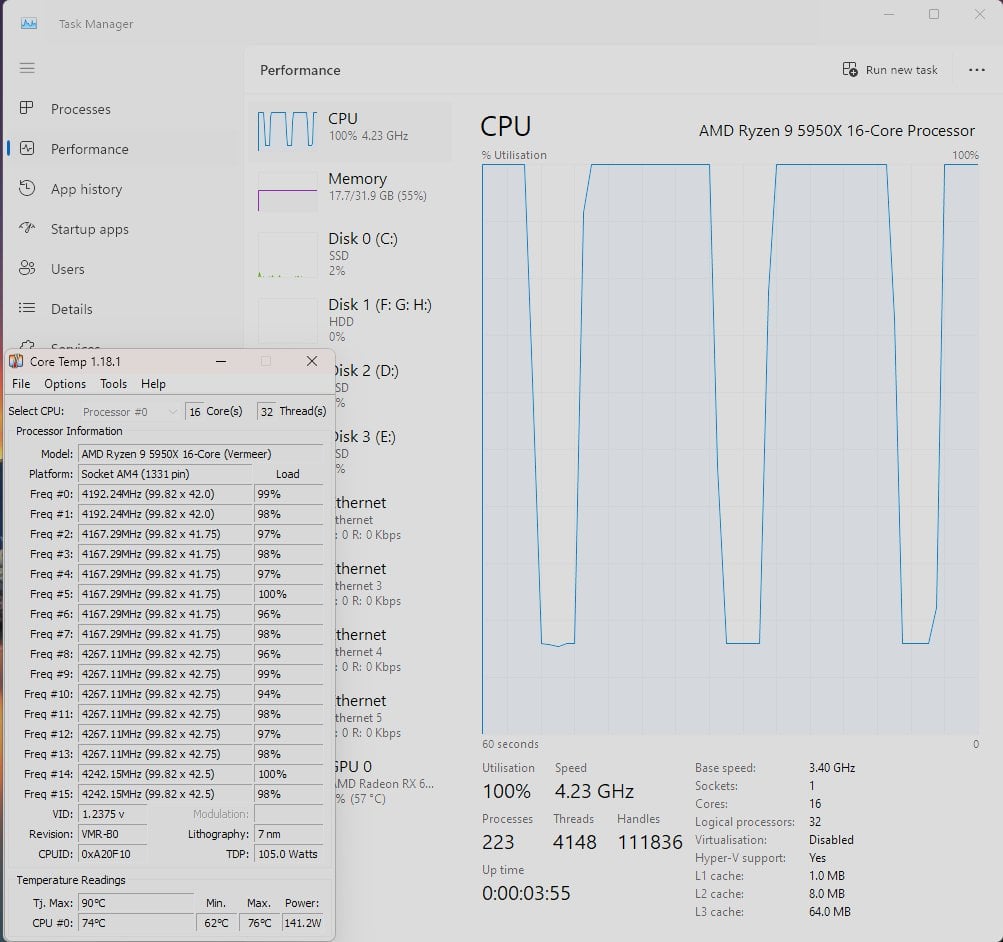This screenshot has height=942, width=1003.
Task: Click the AMD Ryzen 9 5950X processor title
Action: tap(837, 130)
